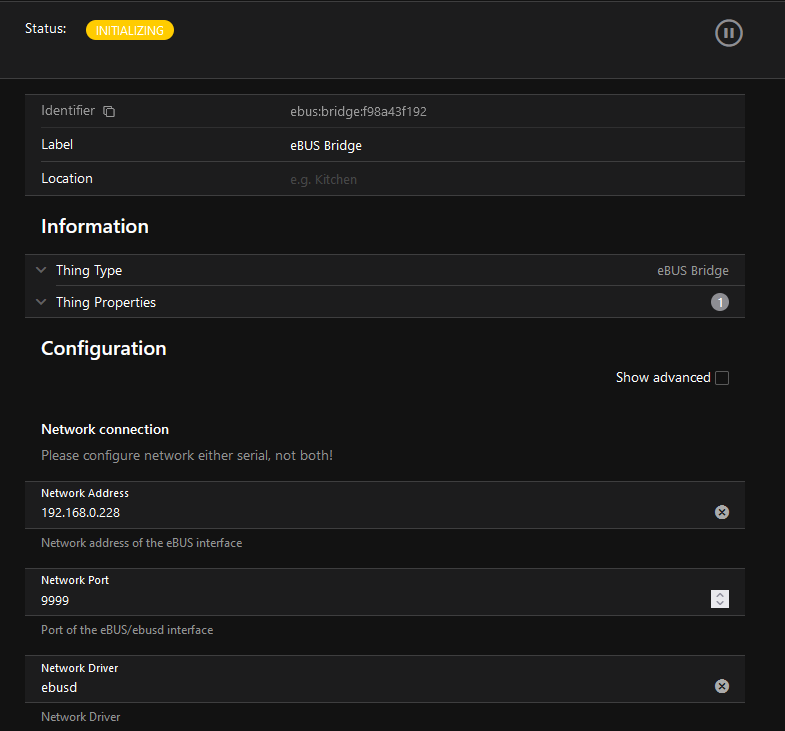Click the Thing Properties count badge
The height and width of the screenshot is (731, 785).
(x=719, y=302)
